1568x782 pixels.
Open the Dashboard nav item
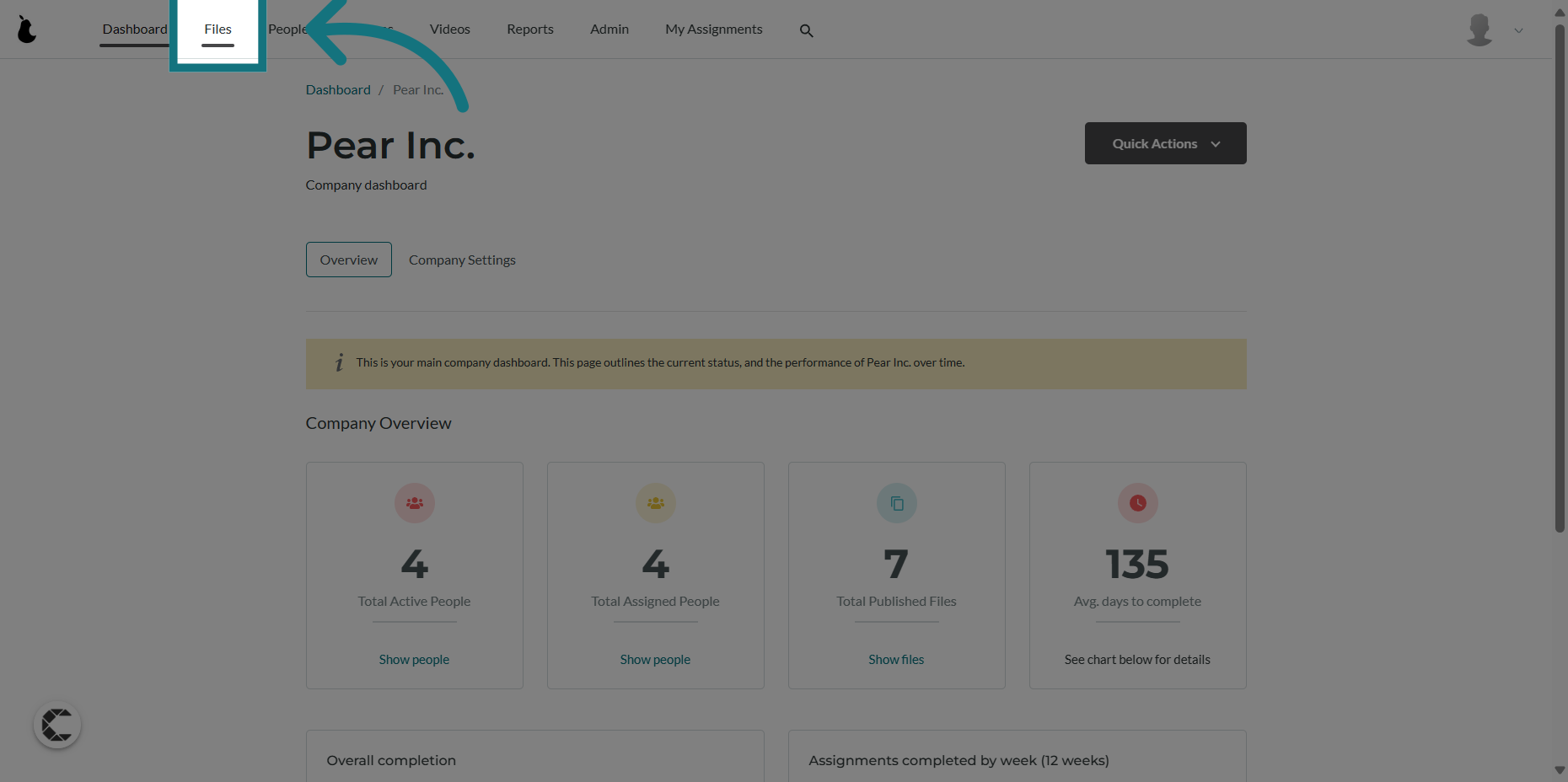(135, 29)
